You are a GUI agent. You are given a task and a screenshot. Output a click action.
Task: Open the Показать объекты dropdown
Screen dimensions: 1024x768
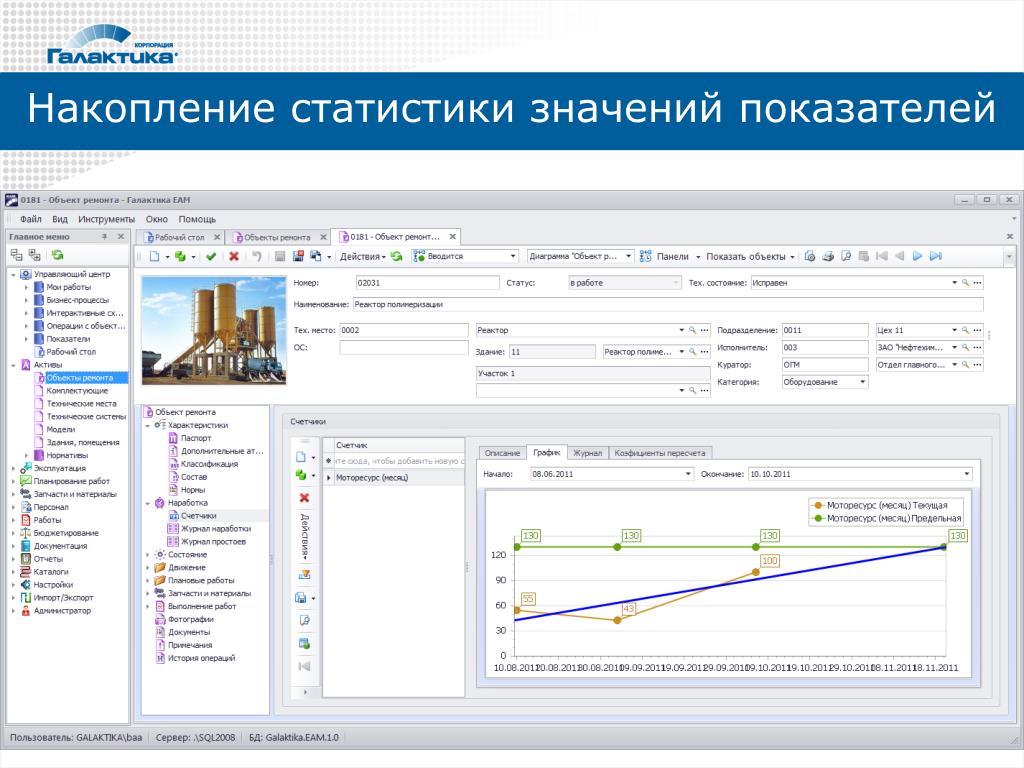(x=750, y=257)
